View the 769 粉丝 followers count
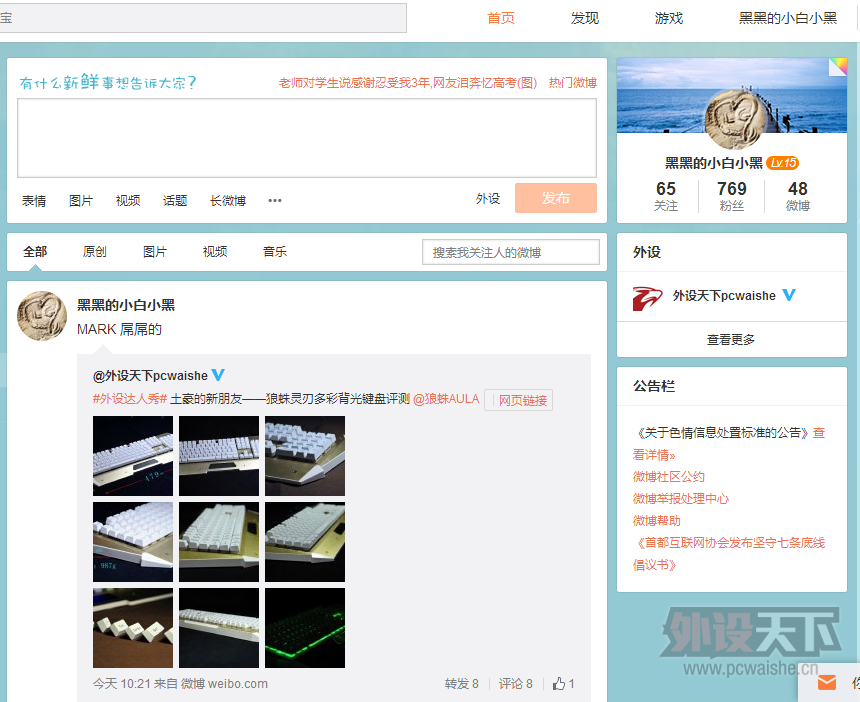The image size is (860, 702). [x=732, y=196]
